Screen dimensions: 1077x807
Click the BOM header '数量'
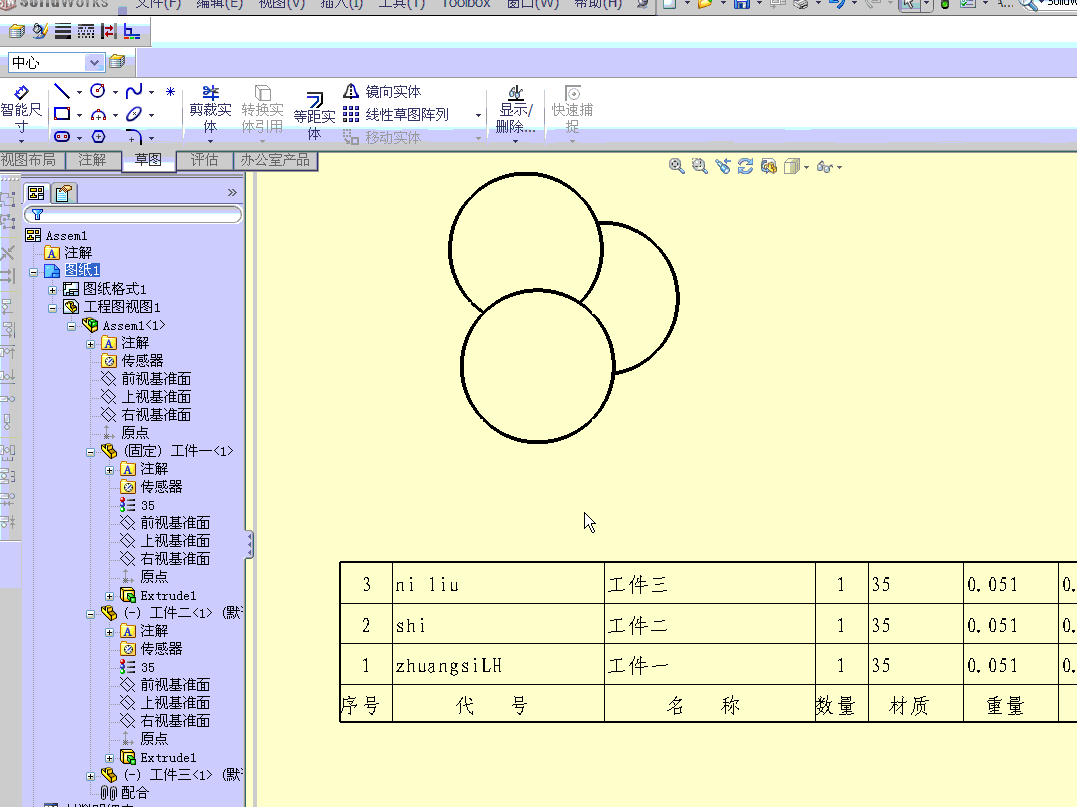841,704
